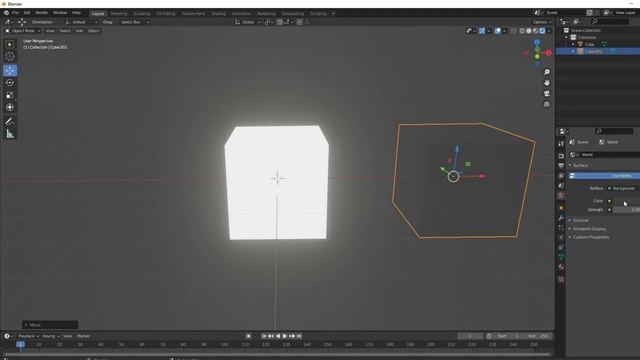Toggle snapping magnet in header
Screen dimensions: 640x360
click(x=280, y=22)
